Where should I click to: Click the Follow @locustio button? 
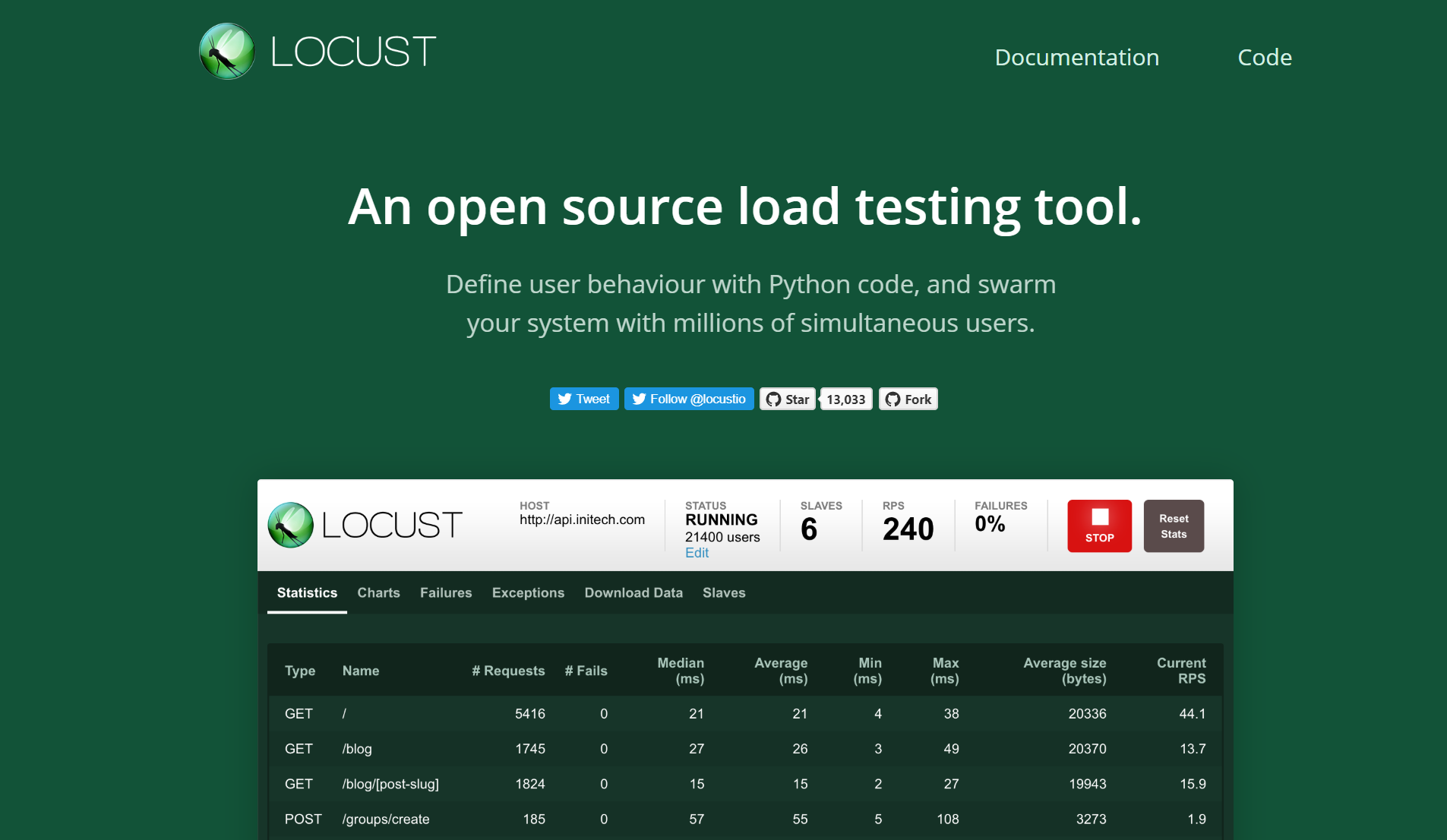[x=689, y=399]
